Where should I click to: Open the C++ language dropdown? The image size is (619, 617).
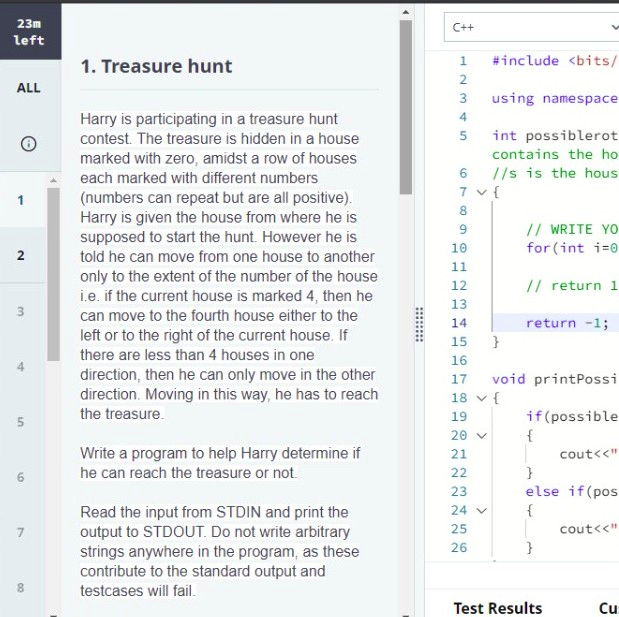[x=531, y=27]
